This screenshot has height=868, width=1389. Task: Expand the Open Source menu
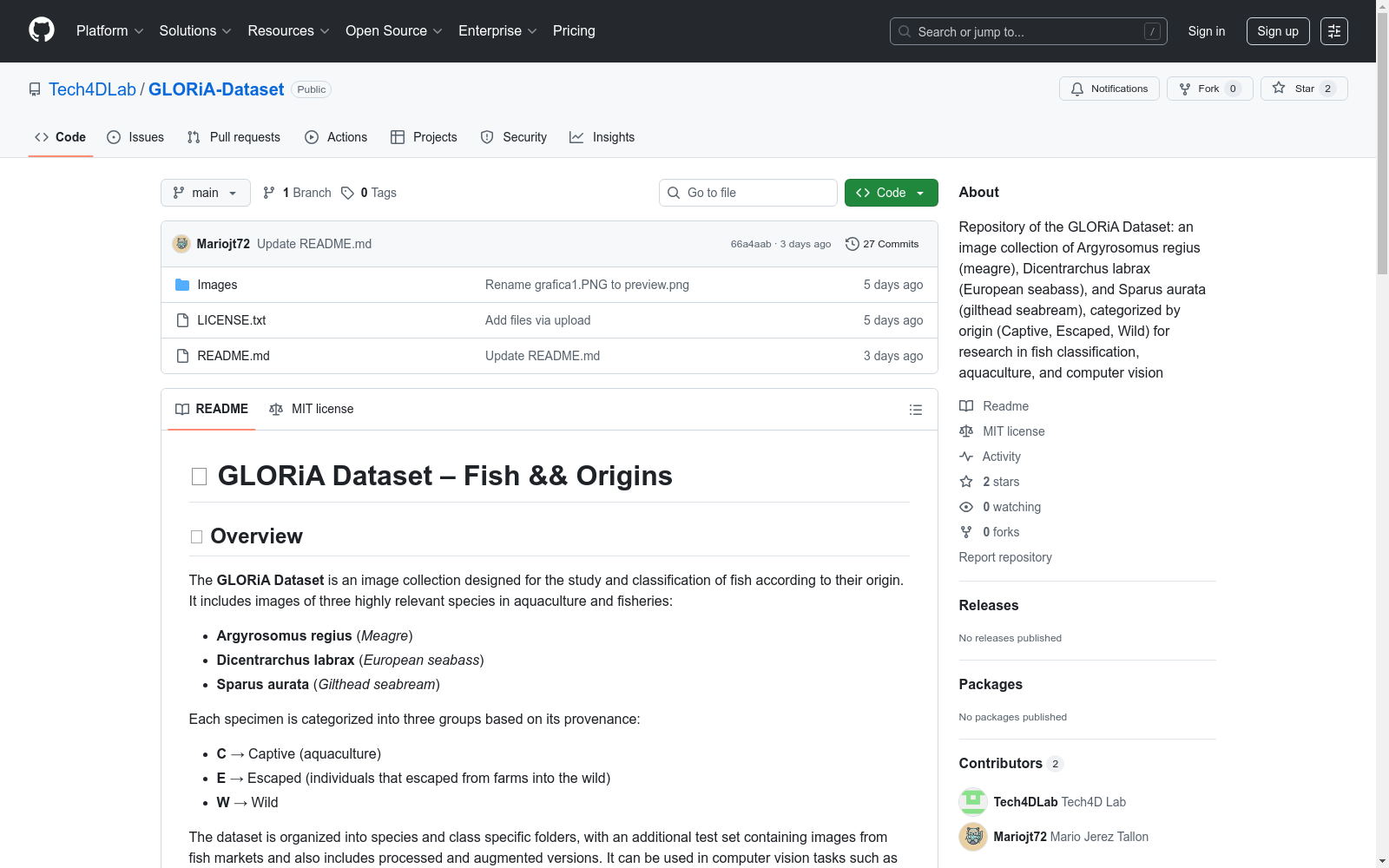pyautogui.click(x=394, y=31)
